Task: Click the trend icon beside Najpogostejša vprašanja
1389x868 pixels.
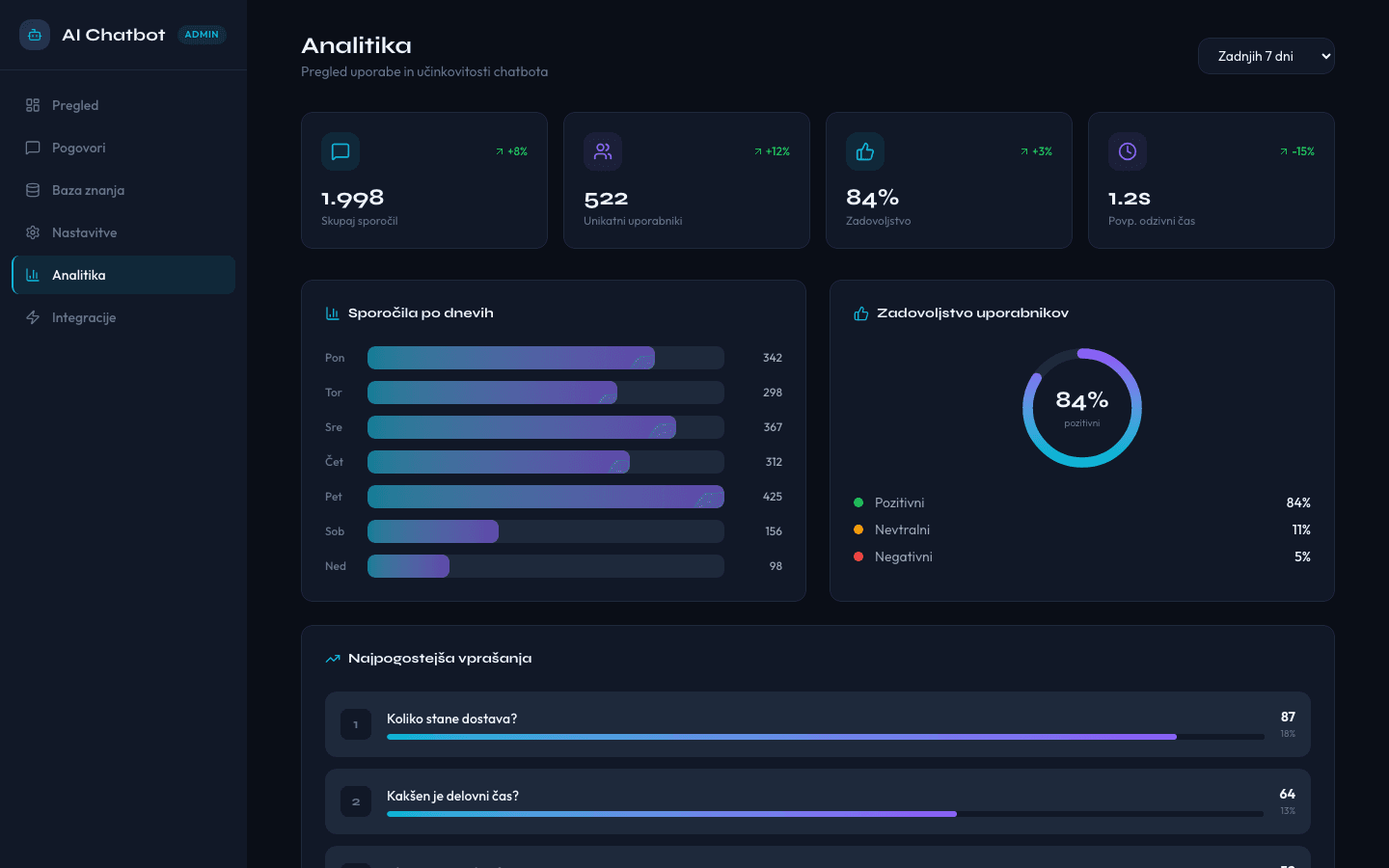Action: tap(333, 659)
